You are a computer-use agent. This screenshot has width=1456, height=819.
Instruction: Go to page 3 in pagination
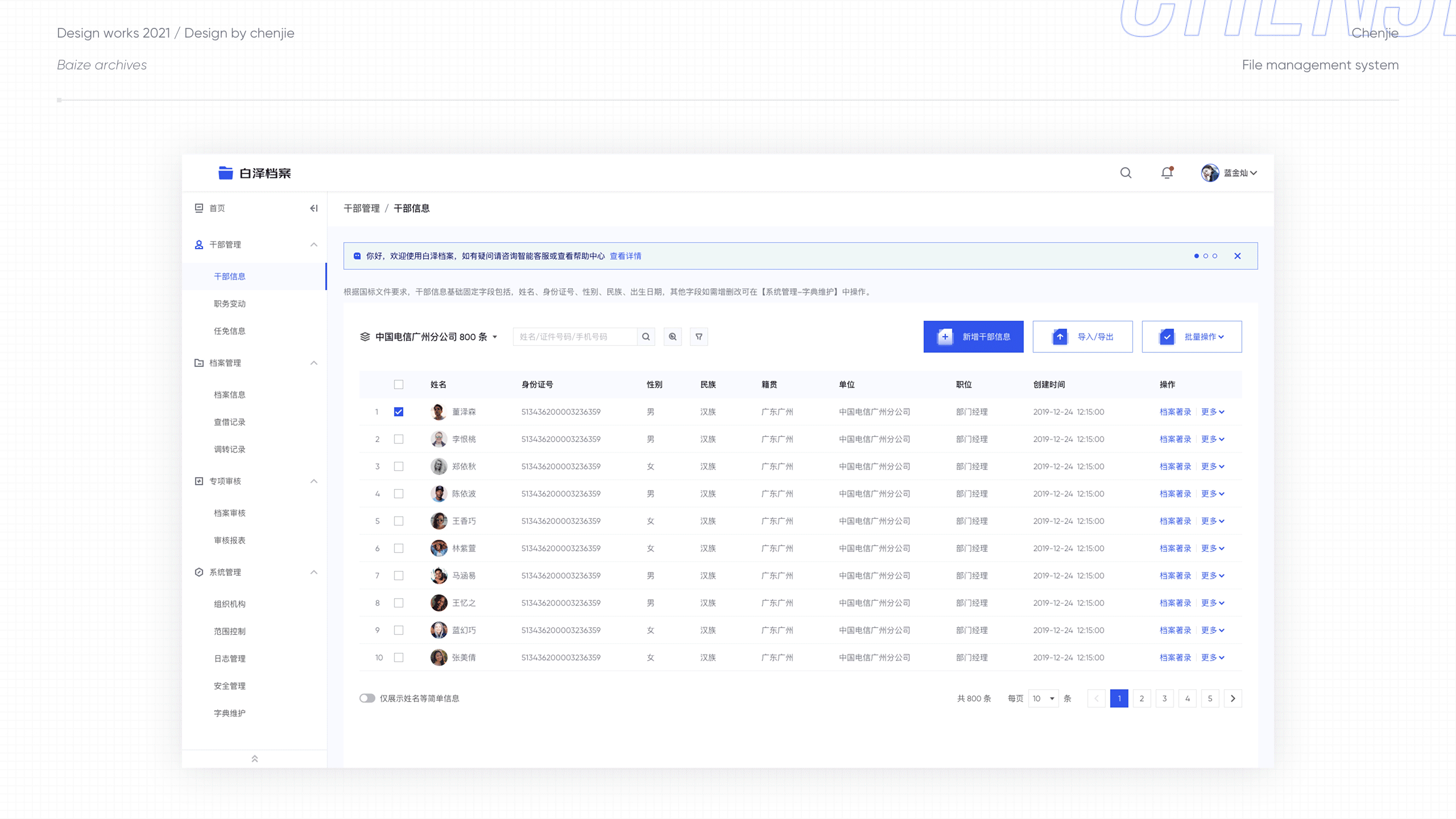point(1164,698)
